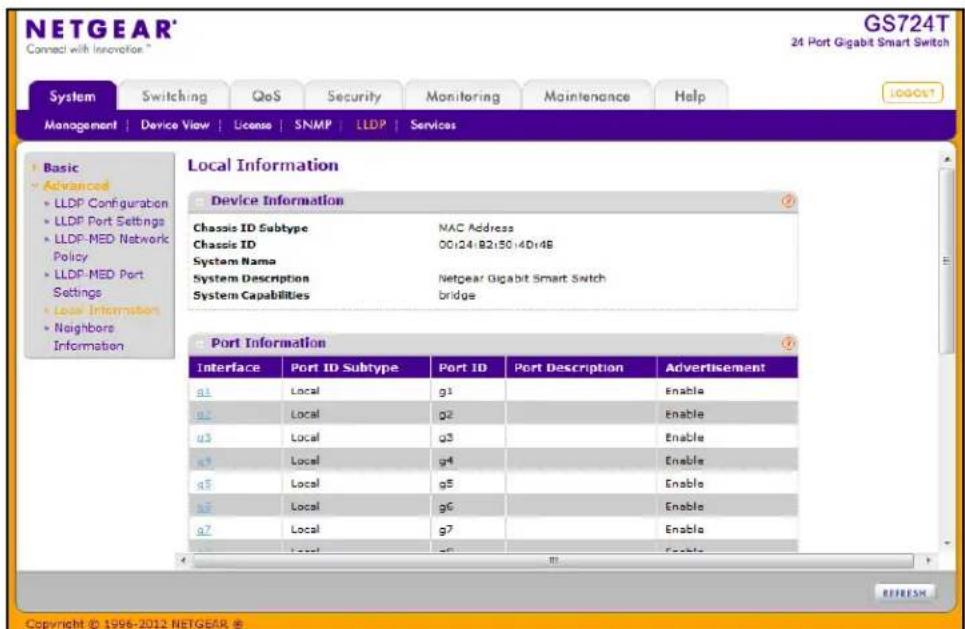
Task: Open the Help tab
Action: (x=690, y=97)
